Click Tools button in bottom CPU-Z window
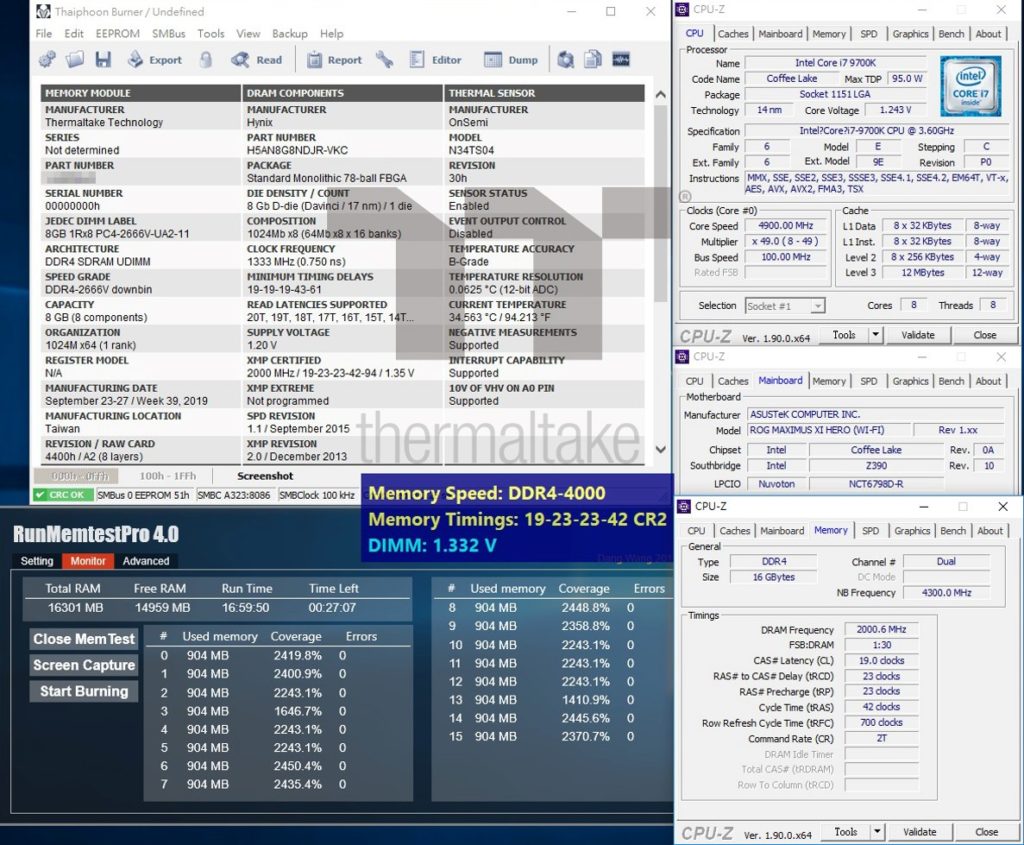This screenshot has height=845, width=1024. [846, 832]
